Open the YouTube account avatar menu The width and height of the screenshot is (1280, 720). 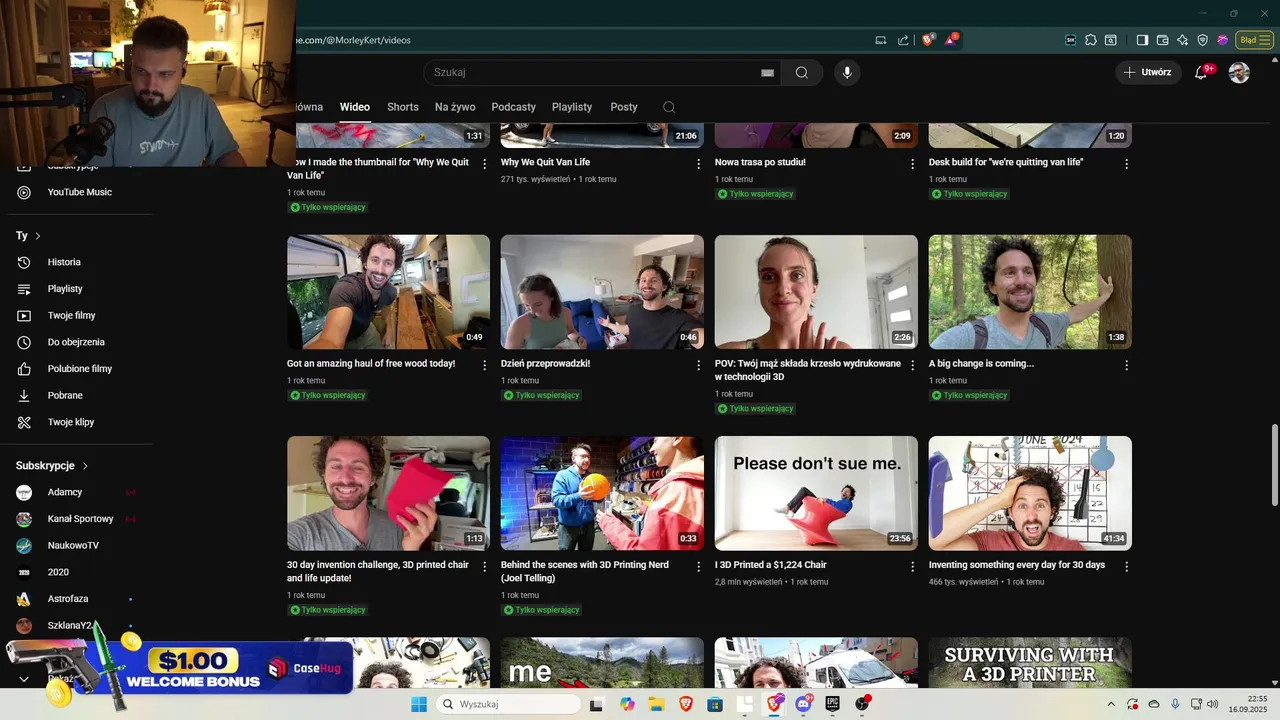pos(1239,72)
